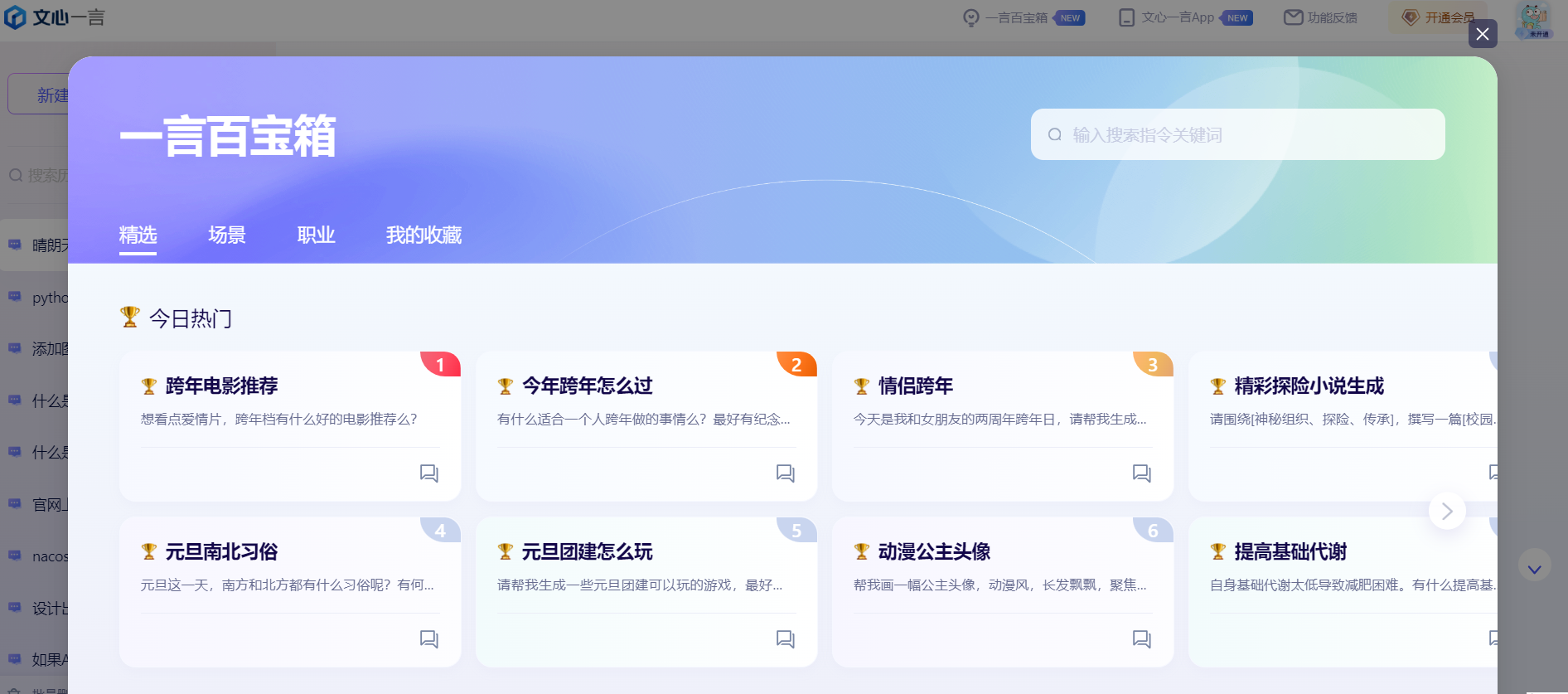The image size is (1568, 694).
Task: Click the chat icon on 跨年电影推荐 card
Action: [428, 473]
